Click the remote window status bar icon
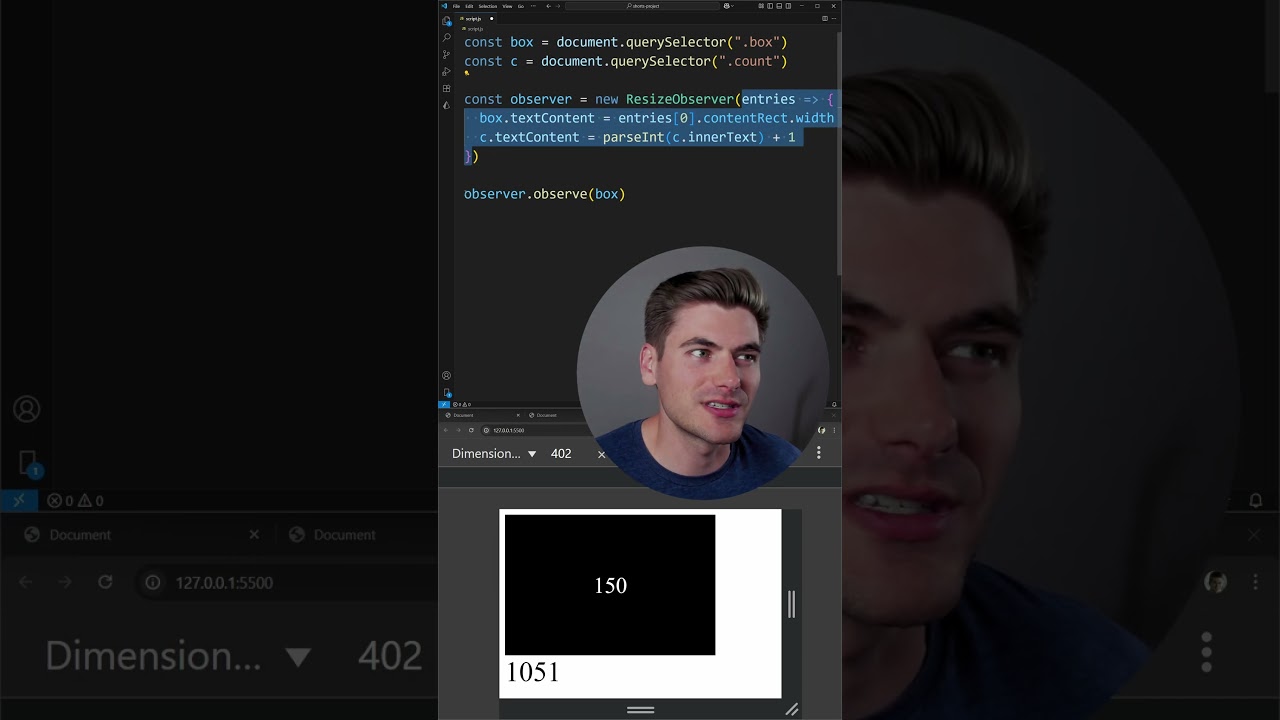The width and height of the screenshot is (1280, 720). point(444,404)
